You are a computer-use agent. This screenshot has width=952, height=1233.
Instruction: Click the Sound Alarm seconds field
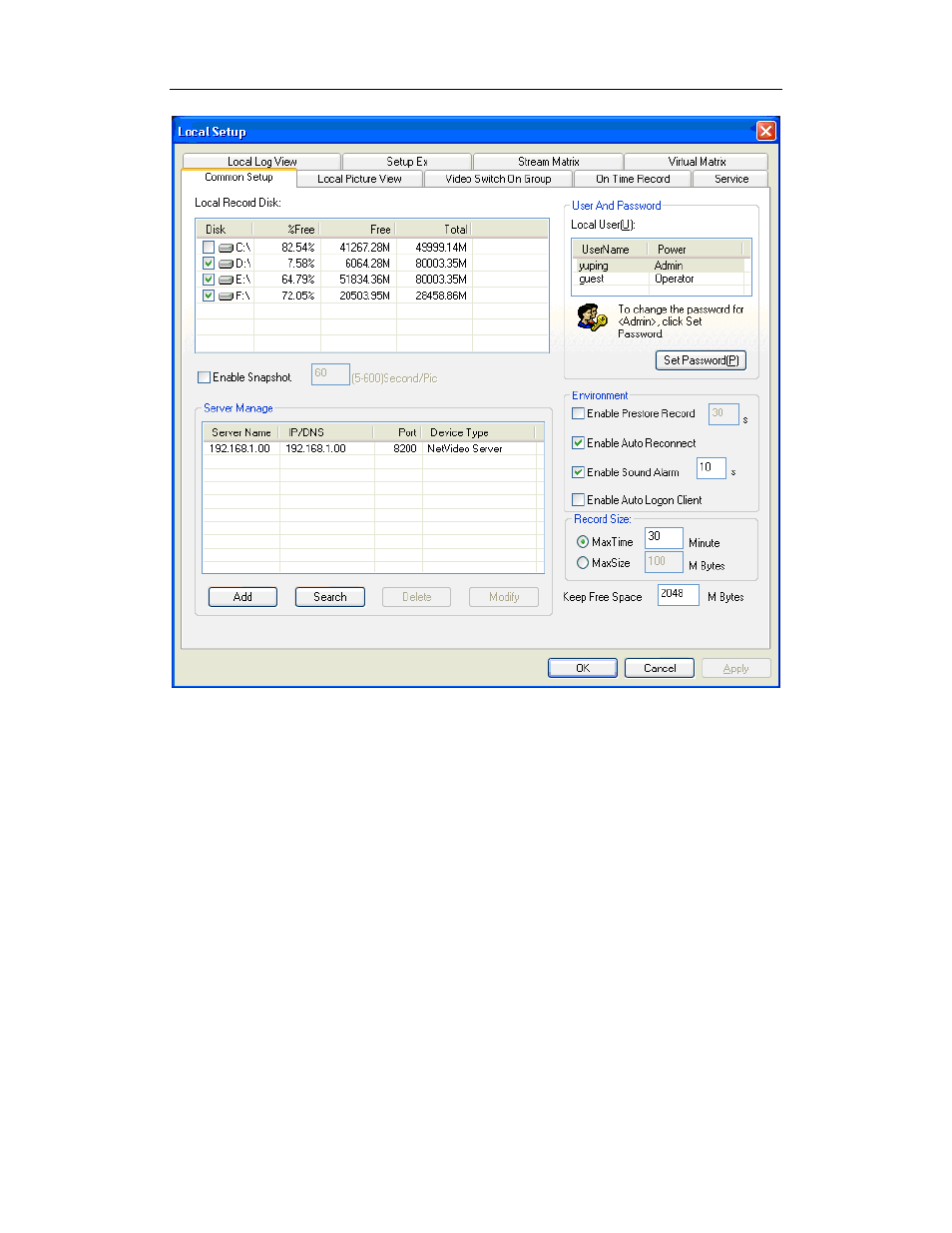pyautogui.click(x=711, y=467)
